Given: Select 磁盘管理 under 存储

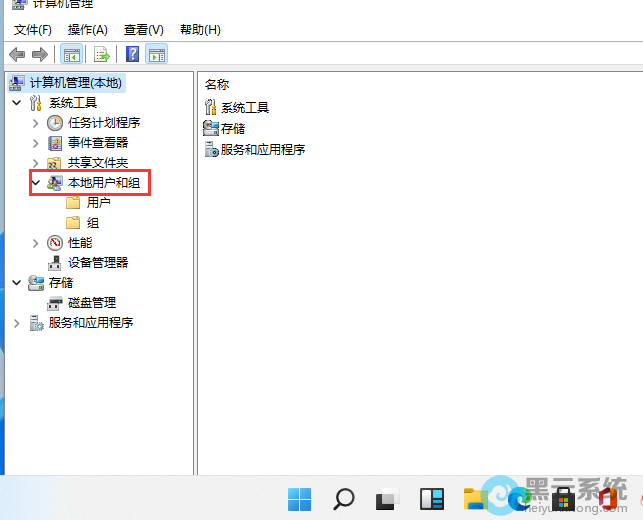Looking at the screenshot, I should pyautogui.click(x=91, y=303).
